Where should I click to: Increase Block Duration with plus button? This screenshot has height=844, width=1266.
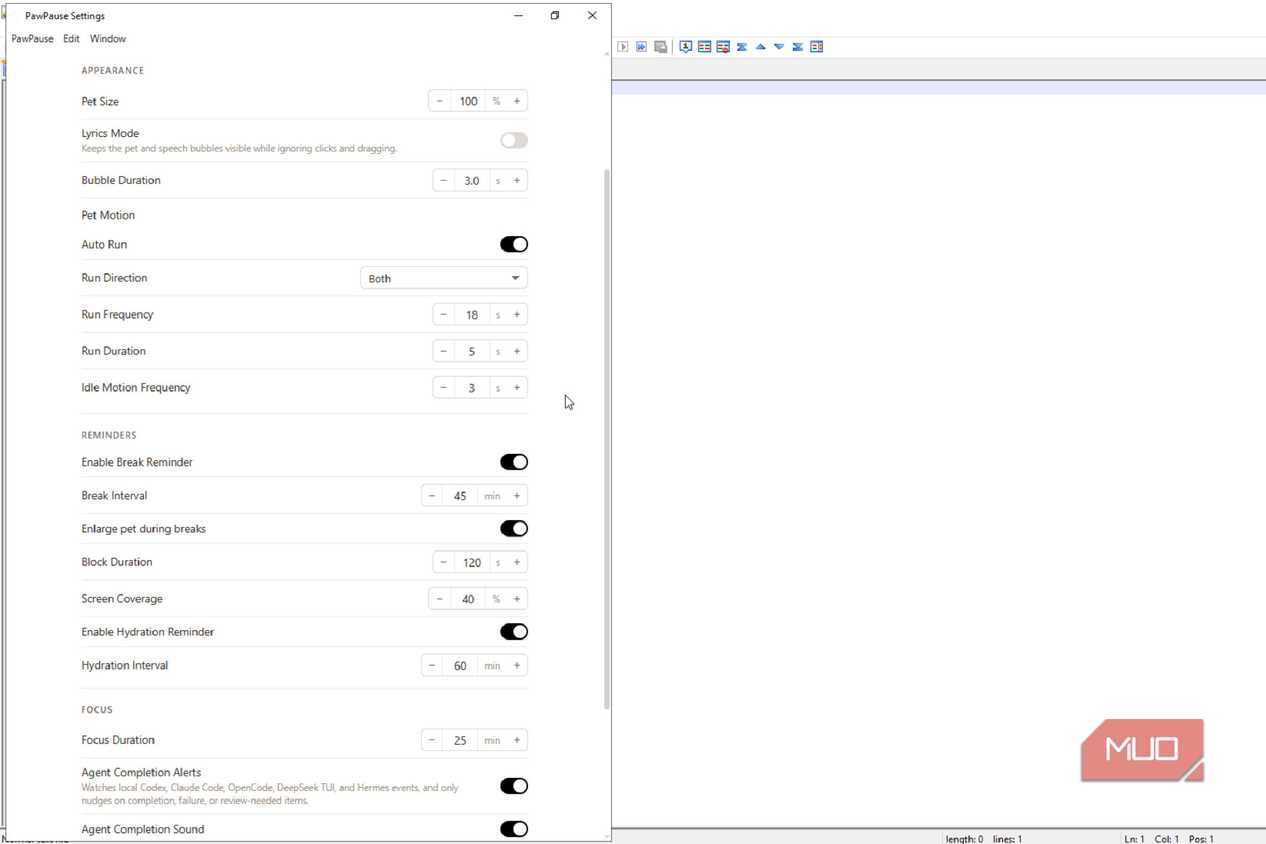[517, 562]
